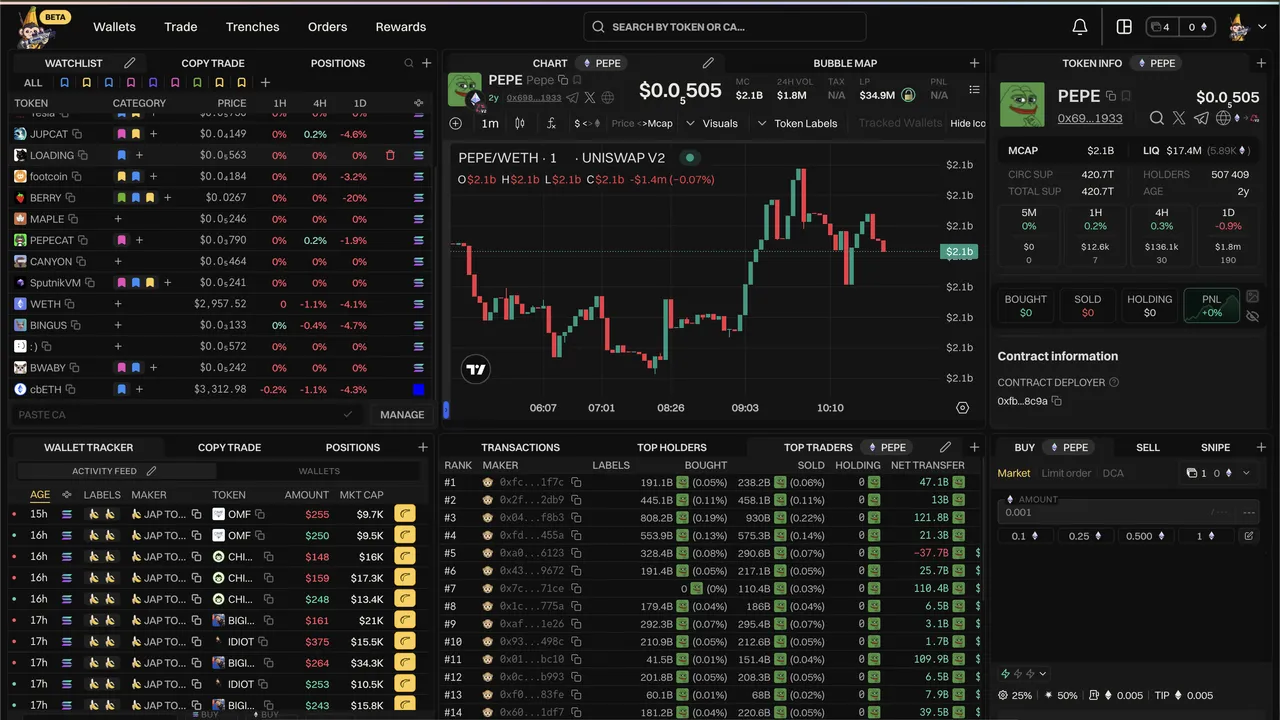
Task: Open the amount options ellipsis menu
Action: pos(1248,512)
